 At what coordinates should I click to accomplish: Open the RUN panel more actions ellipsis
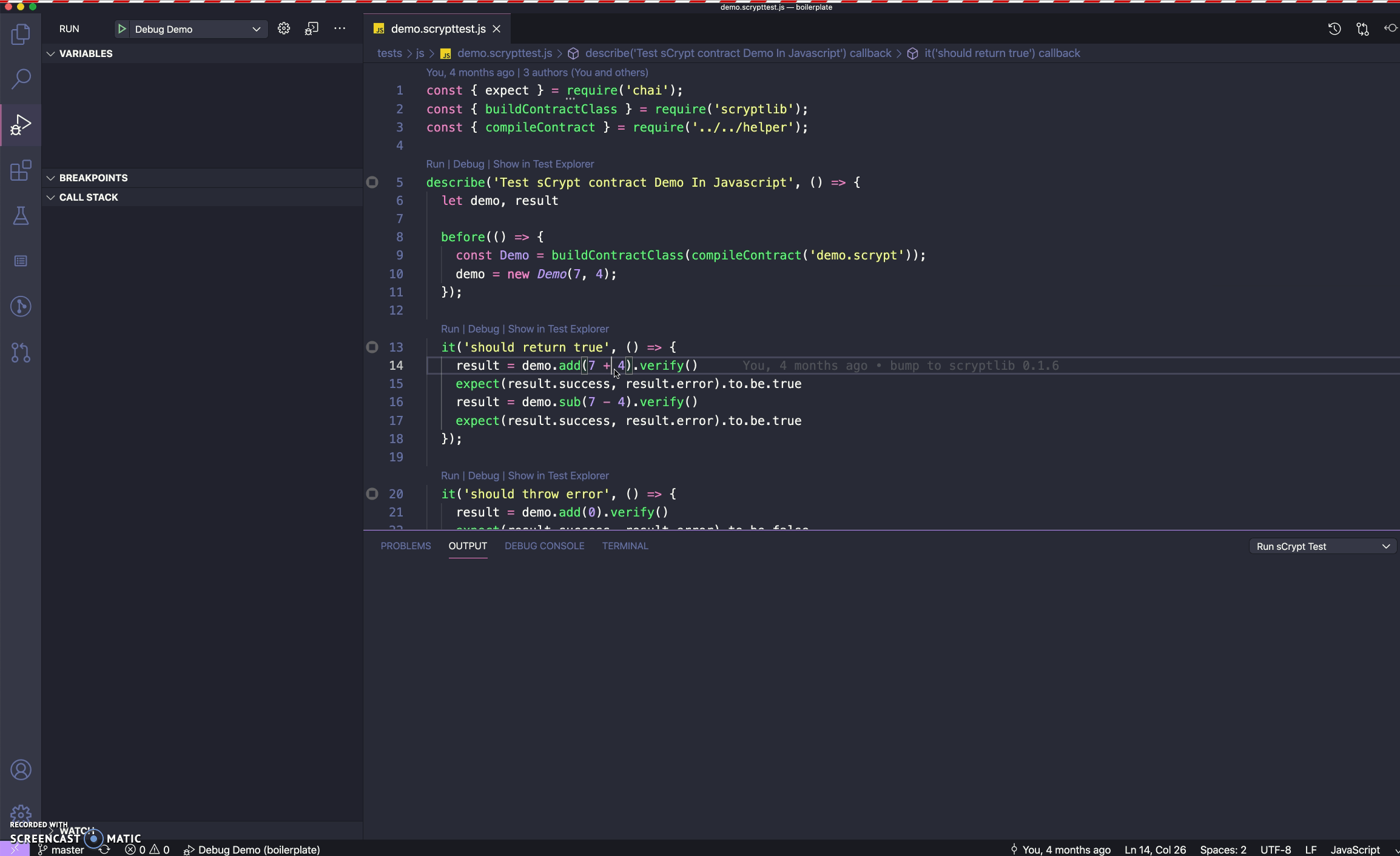[340, 28]
